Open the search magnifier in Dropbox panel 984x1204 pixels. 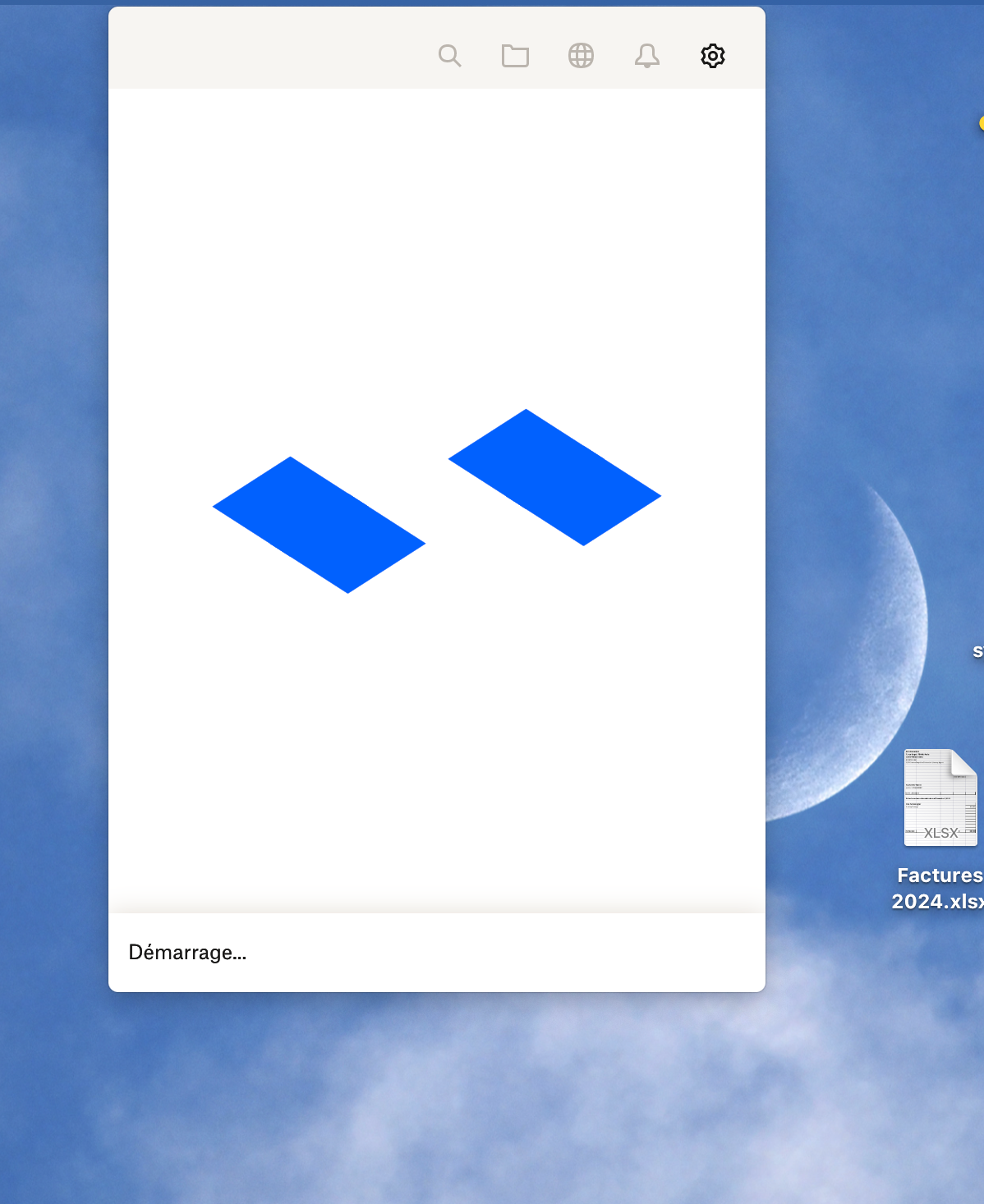[449, 56]
